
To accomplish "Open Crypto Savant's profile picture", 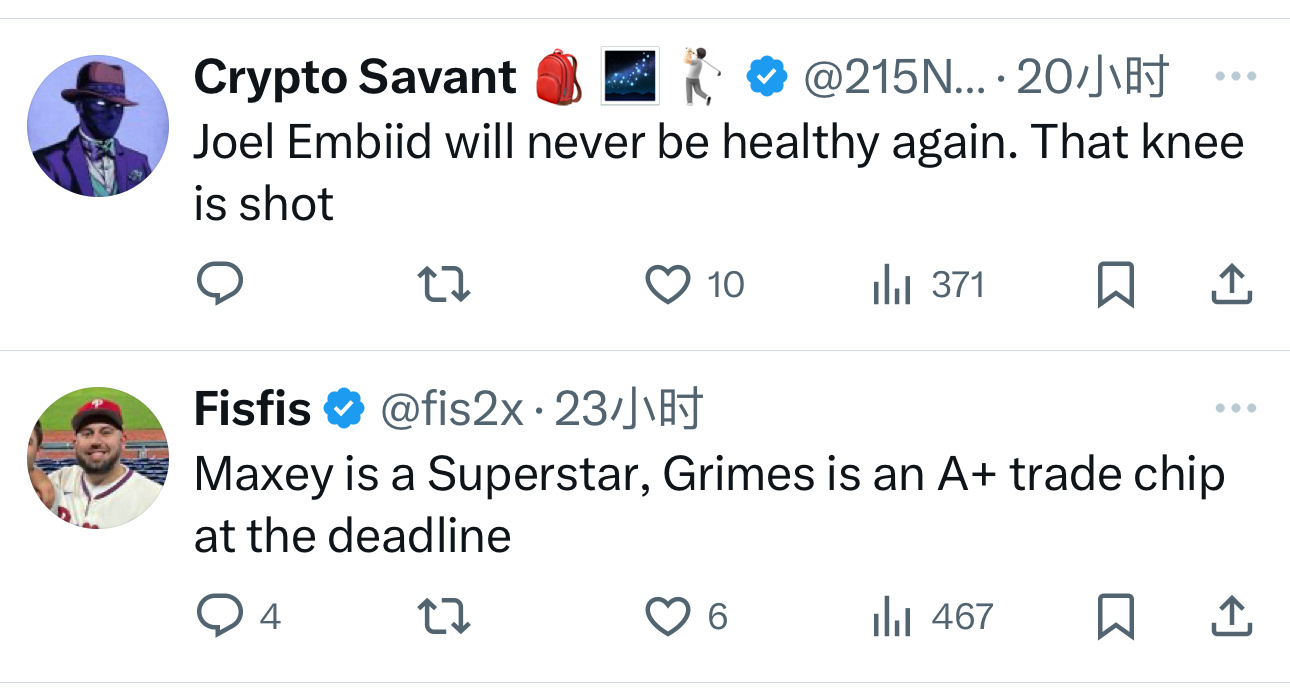I will pyautogui.click(x=98, y=125).
